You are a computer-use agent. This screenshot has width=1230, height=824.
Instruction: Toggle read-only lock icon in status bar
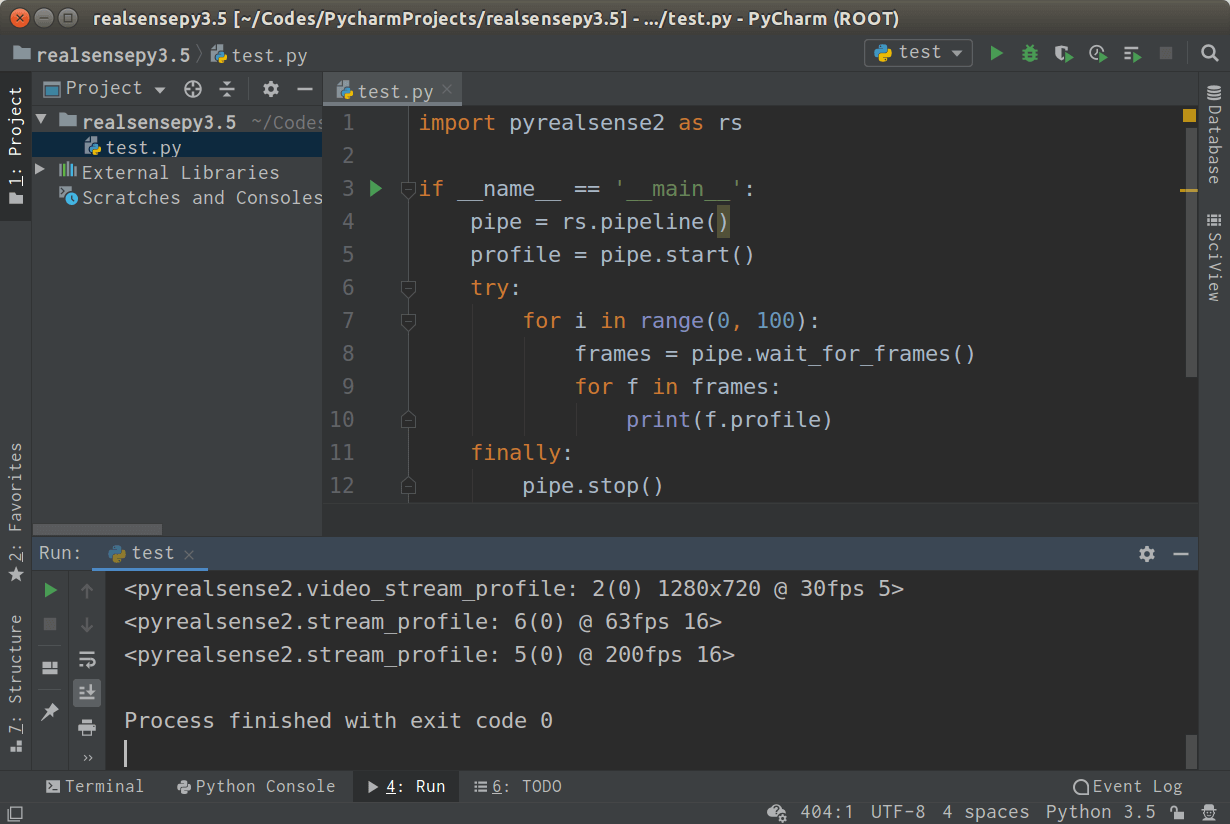click(1178, 812)
